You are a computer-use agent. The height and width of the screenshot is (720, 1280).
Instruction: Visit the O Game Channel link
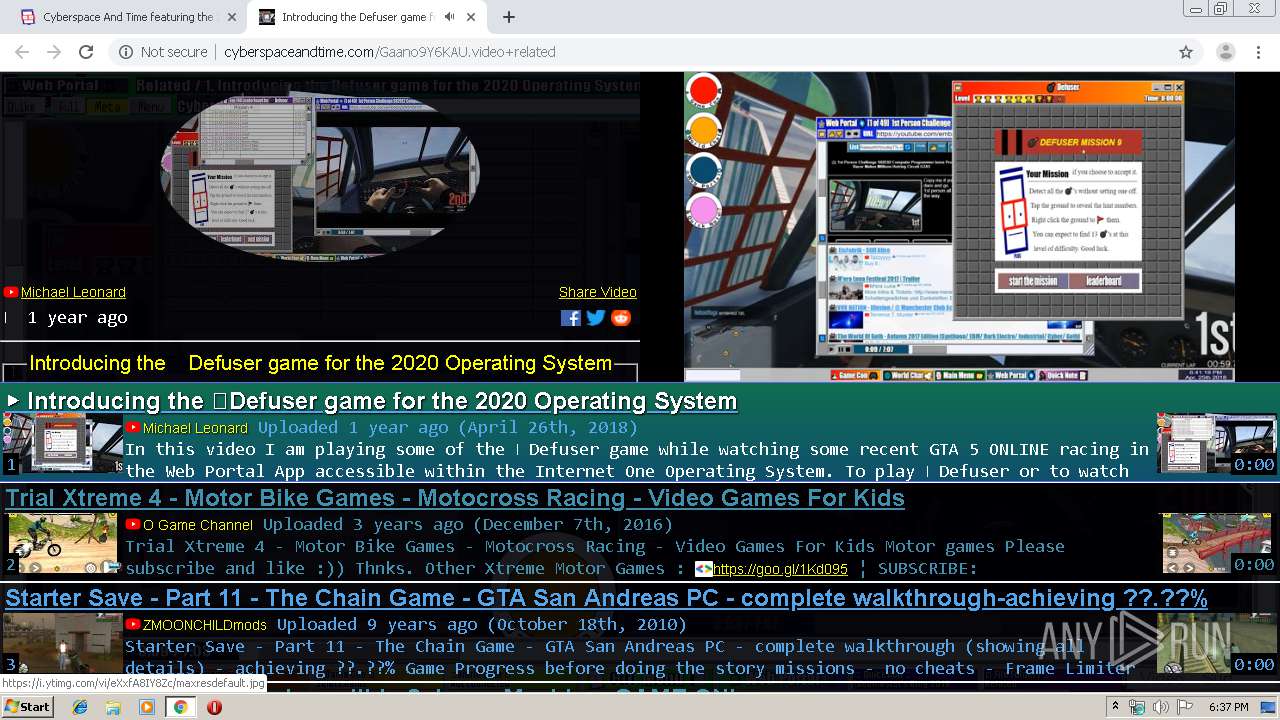tap(198, 525)
